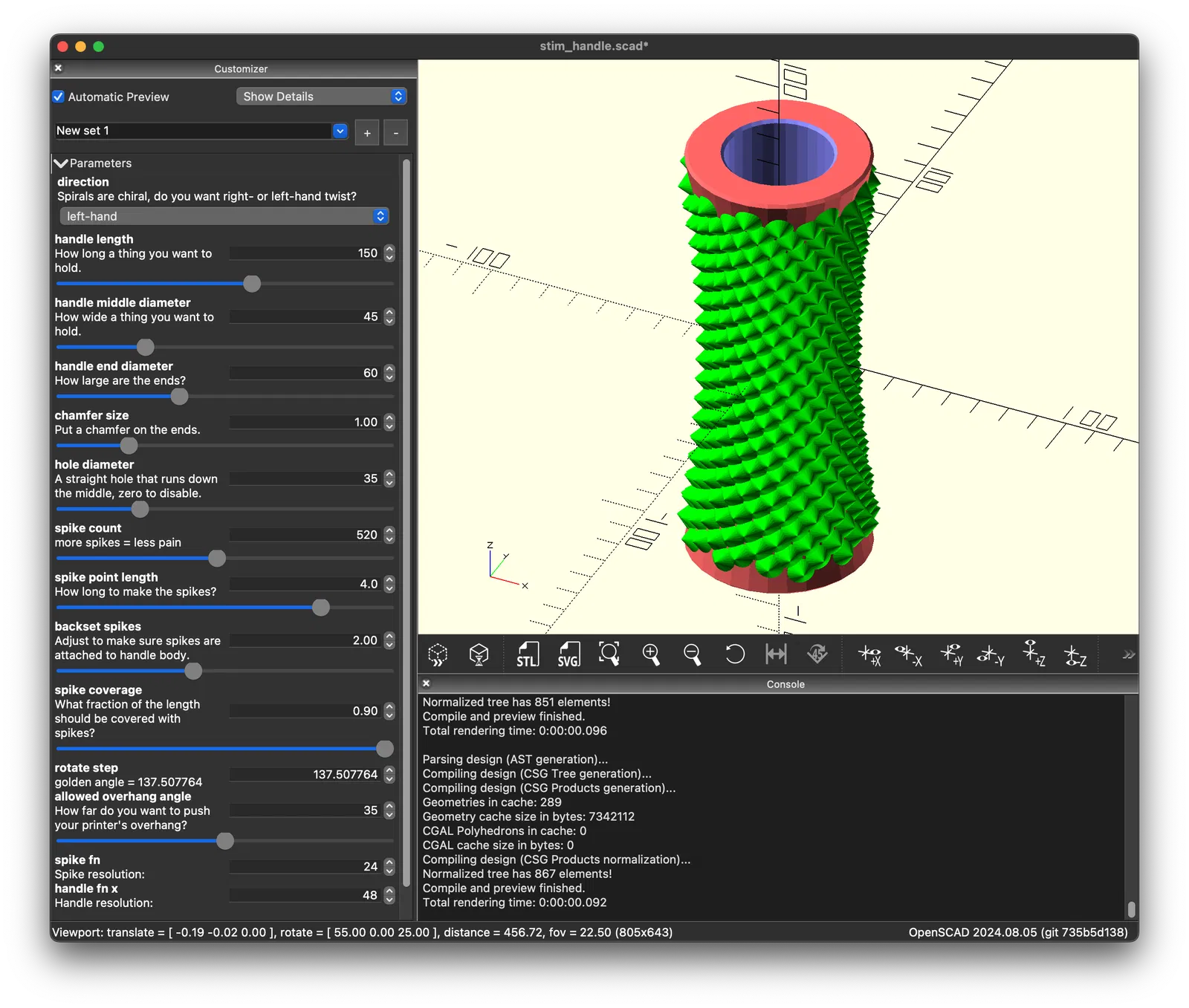Screen dimensions: 1189x1008
Task: Switch to the +Y axis view
Action: (952, 654)
